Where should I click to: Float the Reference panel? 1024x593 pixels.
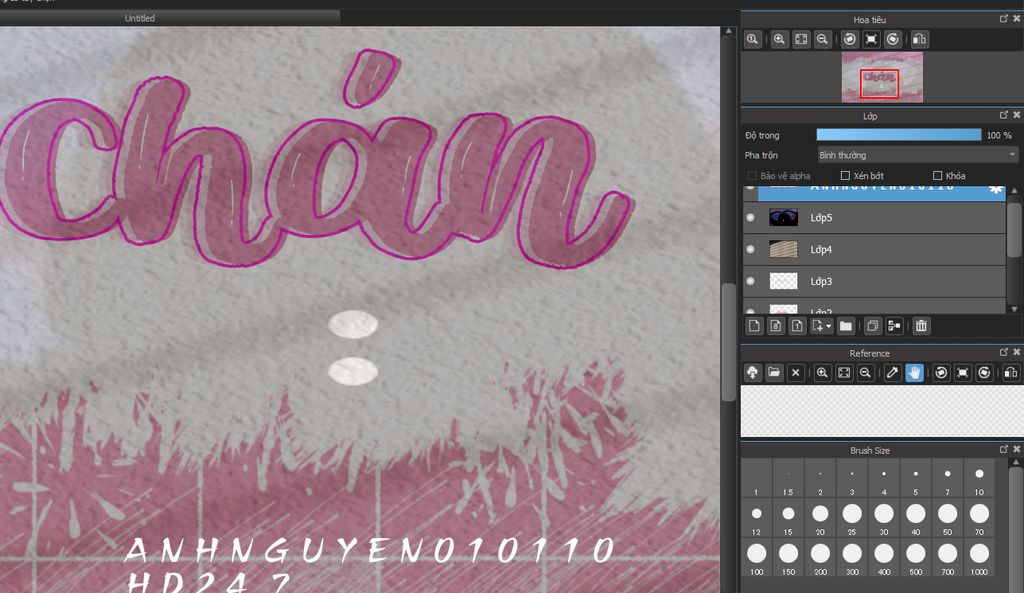1004,352
